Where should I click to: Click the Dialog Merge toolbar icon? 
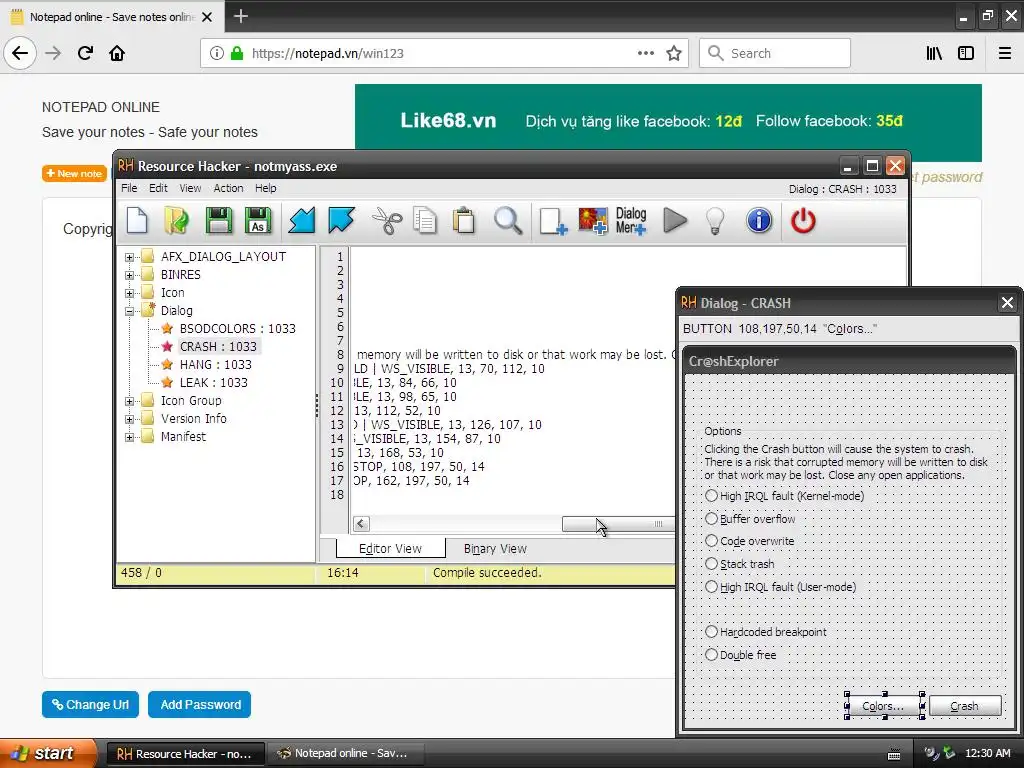point(631,221)
